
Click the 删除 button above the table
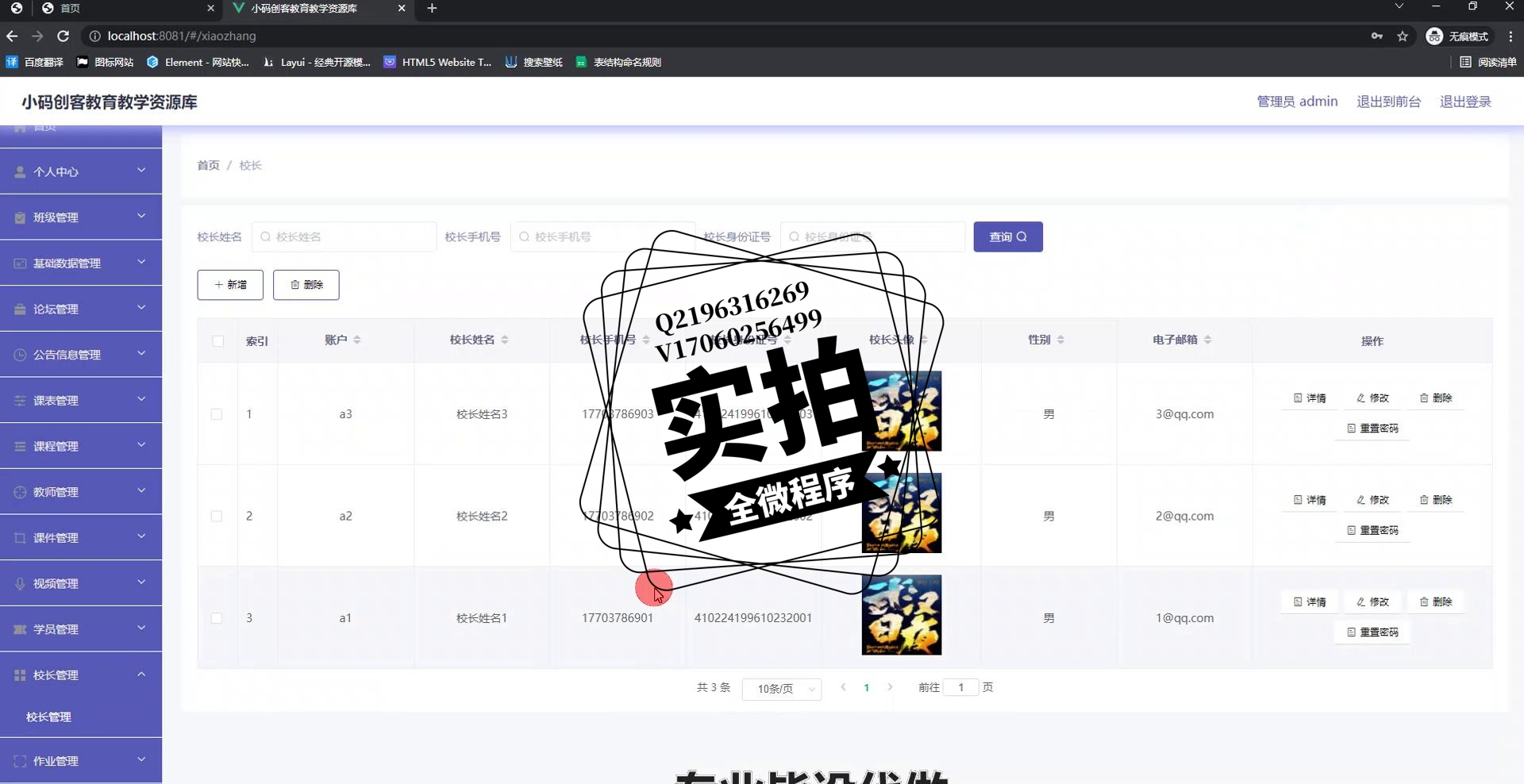pyautogui.click(x=306, y=285)
